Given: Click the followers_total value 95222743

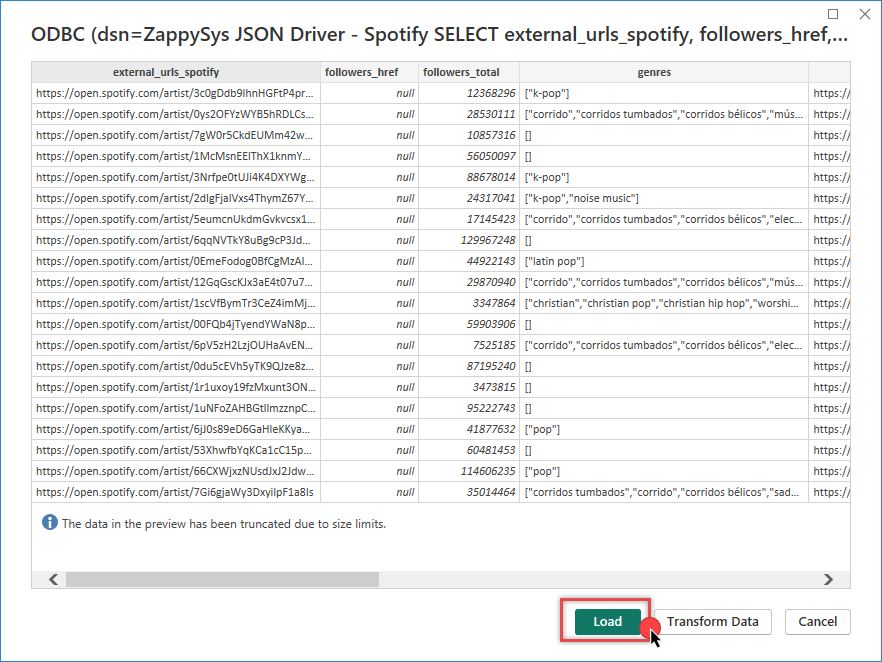Looking at the screenshot, I should click(x=469, y=408).
